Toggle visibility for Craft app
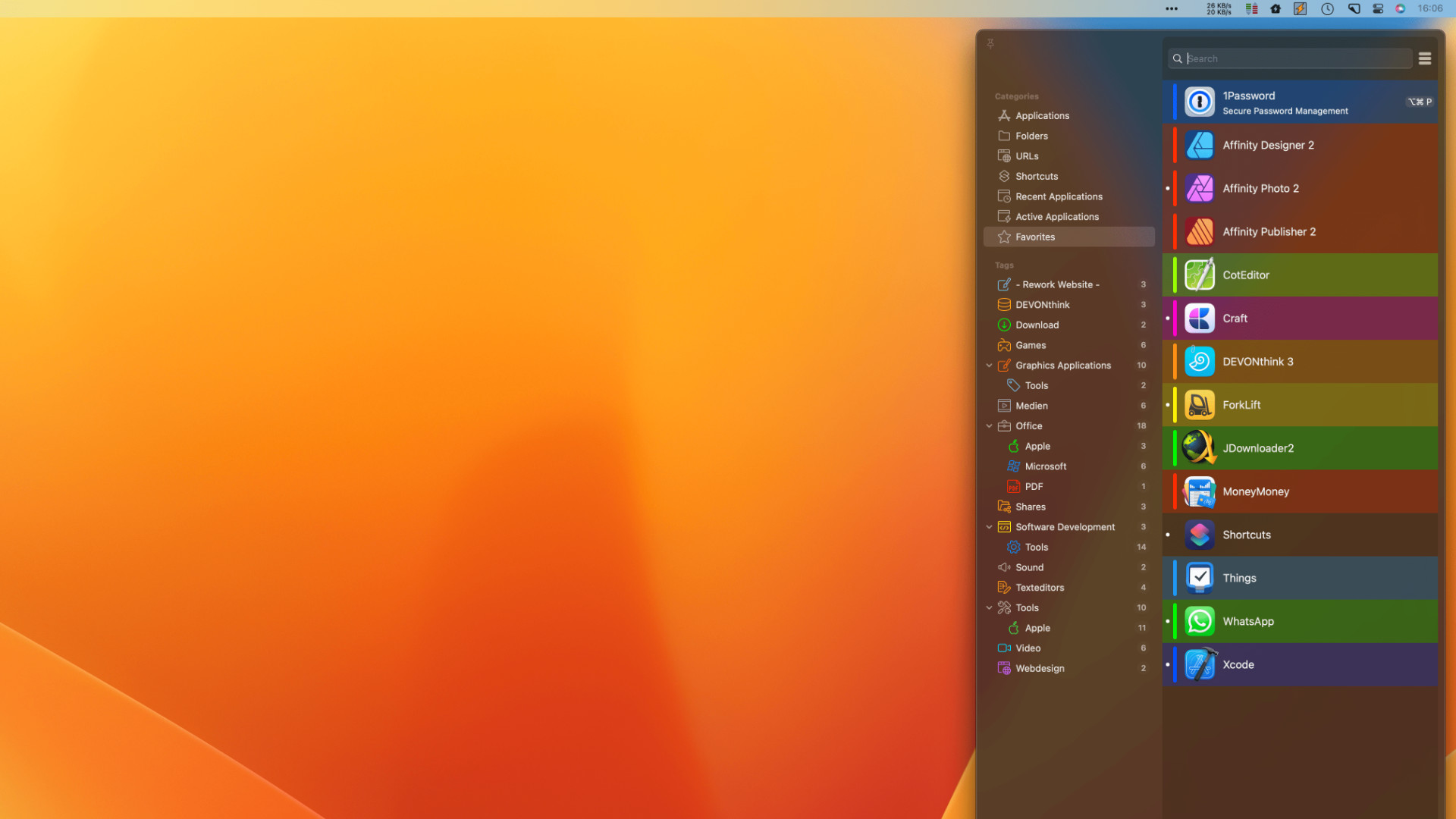Screen dimensions: 1456x819 pos(1166,318)
